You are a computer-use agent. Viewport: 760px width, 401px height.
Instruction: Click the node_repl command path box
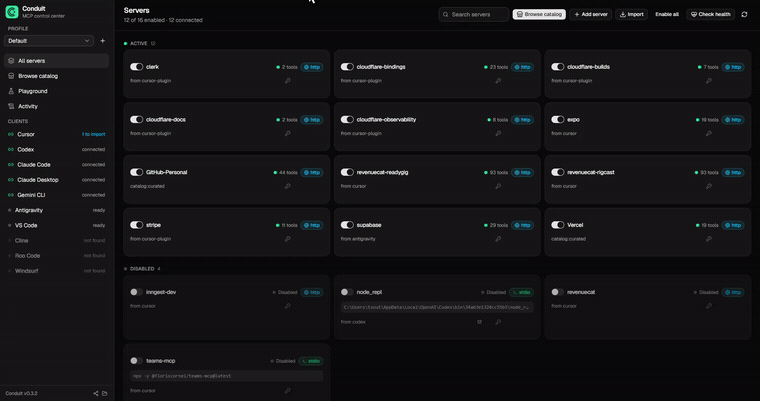(437, 307)
